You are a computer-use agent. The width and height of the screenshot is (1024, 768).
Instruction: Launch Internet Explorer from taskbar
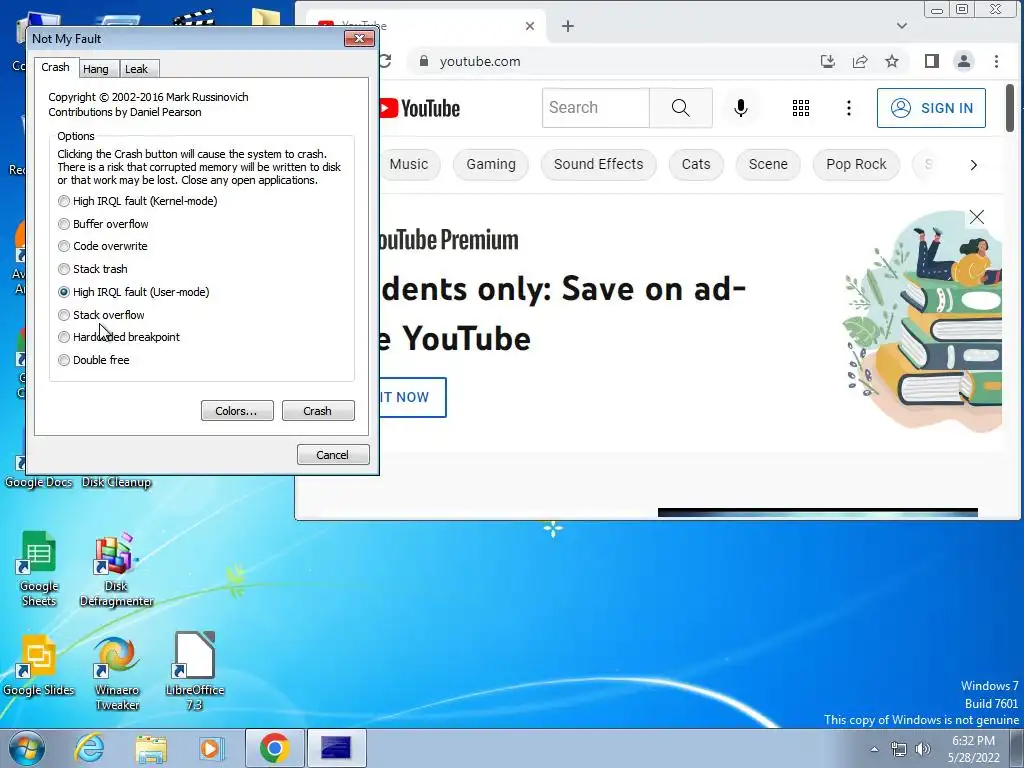pos(89,748)
